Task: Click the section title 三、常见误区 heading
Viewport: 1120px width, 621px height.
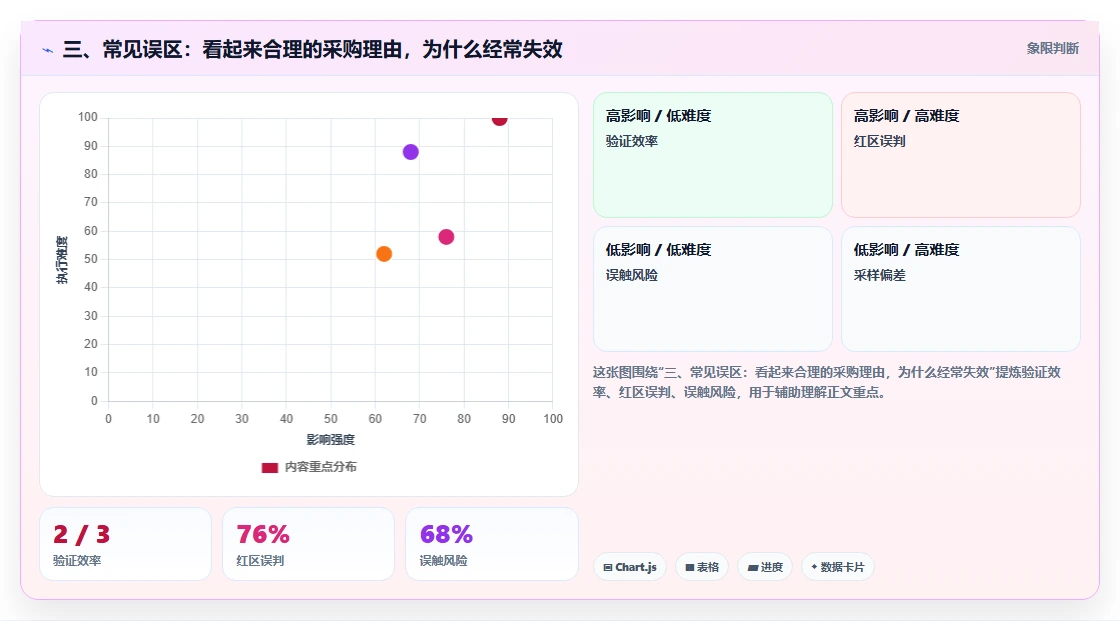Action: point(312,49)
